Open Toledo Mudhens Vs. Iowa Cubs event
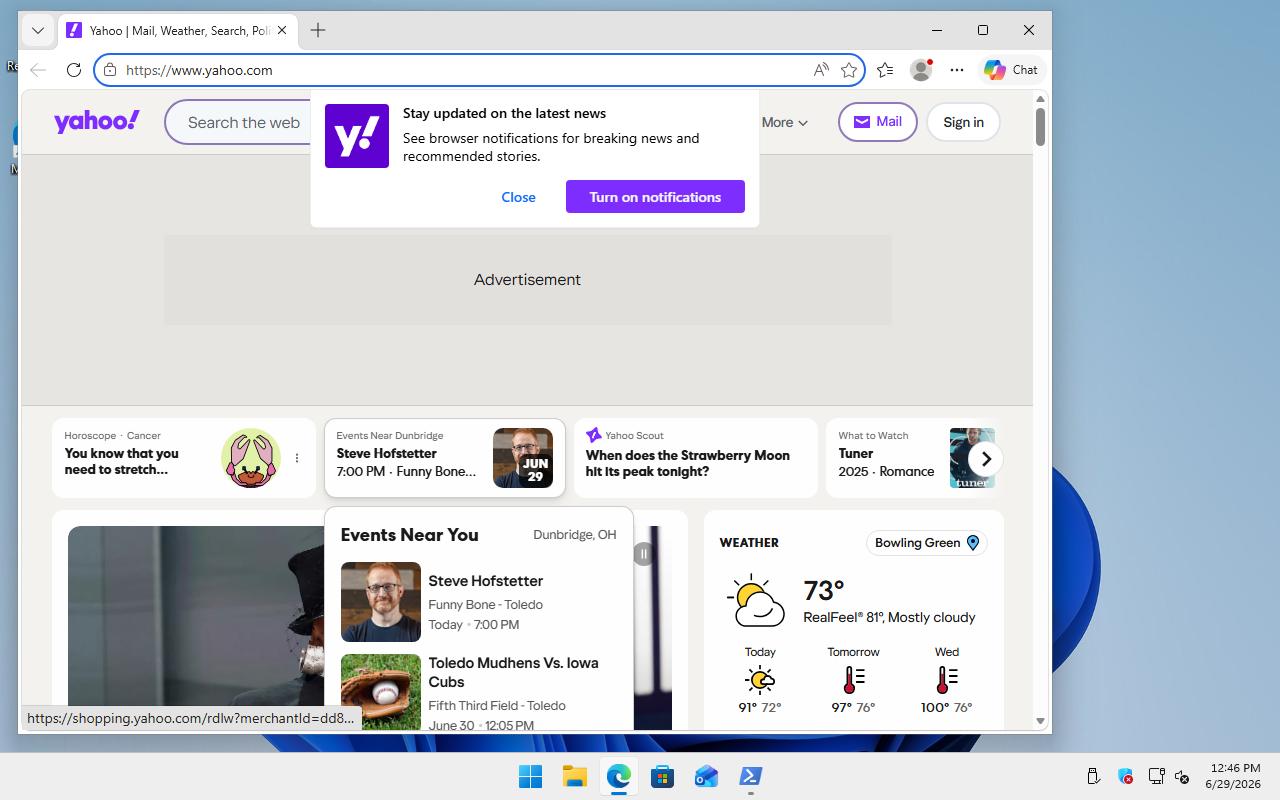 (x=479, y=692)
